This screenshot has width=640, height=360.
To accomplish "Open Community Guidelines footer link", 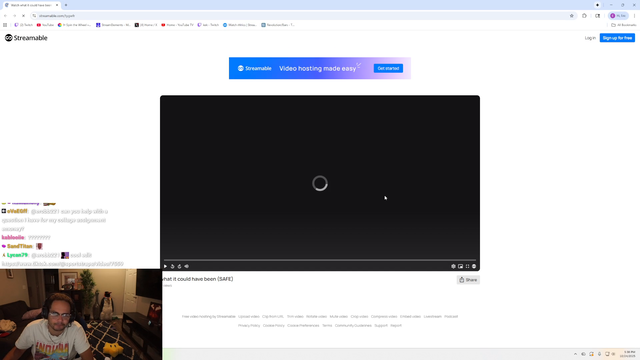I will [x=353, y=325].
